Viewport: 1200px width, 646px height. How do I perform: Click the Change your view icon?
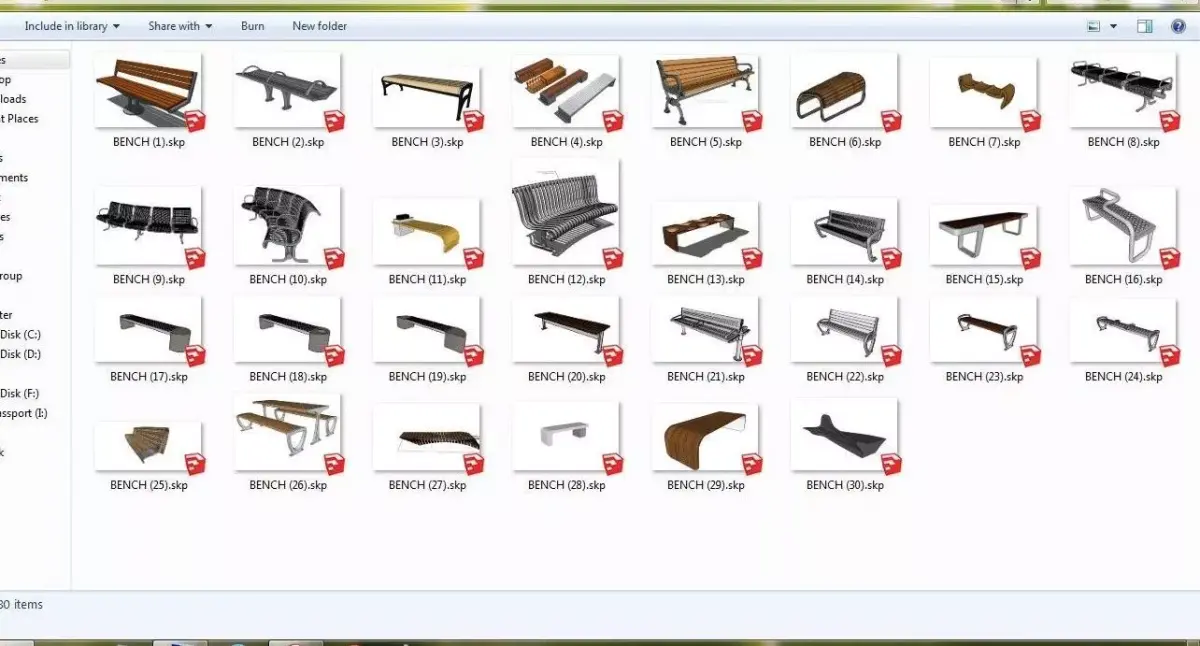click(1095, 26)
